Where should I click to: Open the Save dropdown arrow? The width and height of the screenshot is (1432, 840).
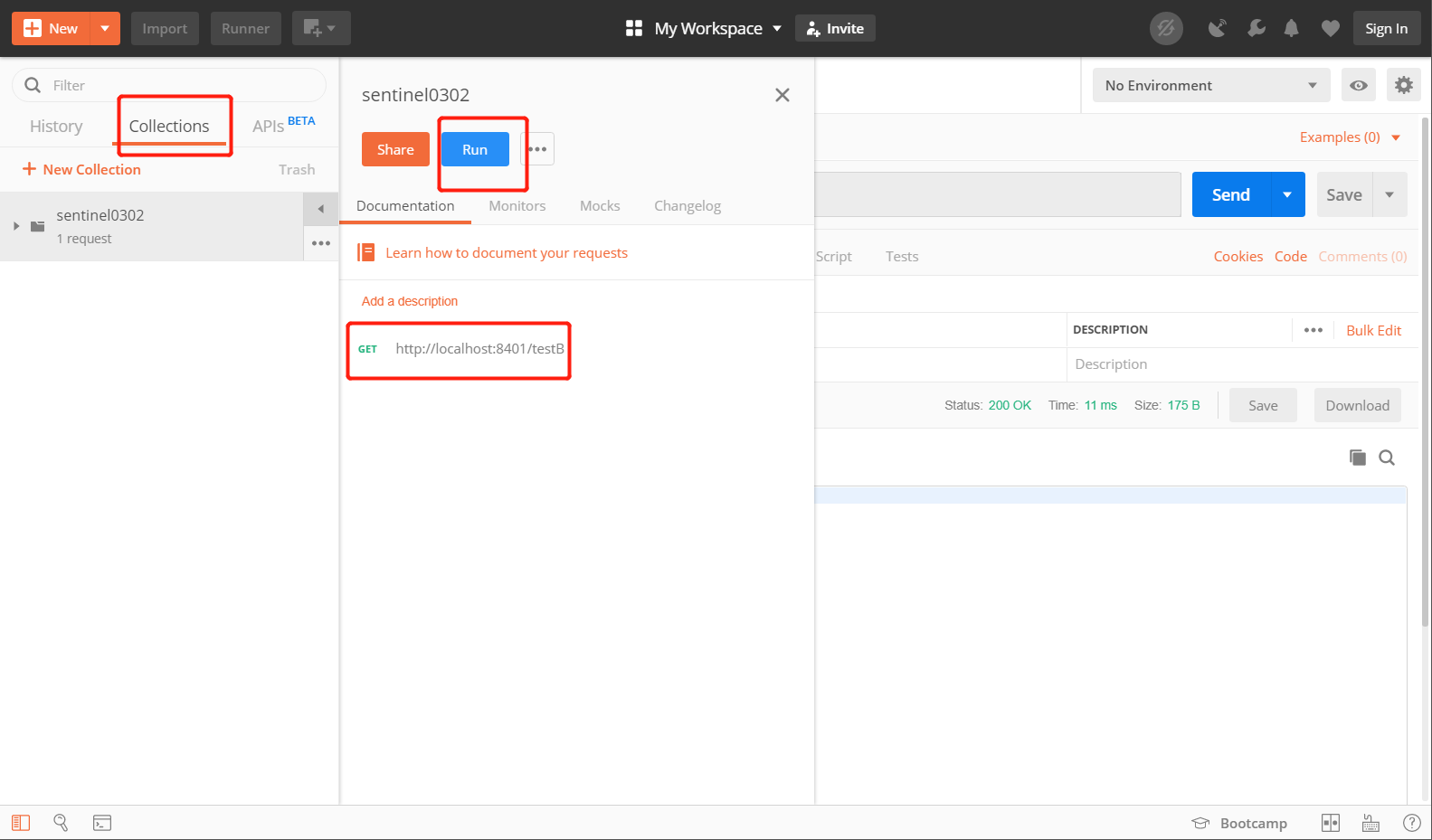(x=1389, y=194)
